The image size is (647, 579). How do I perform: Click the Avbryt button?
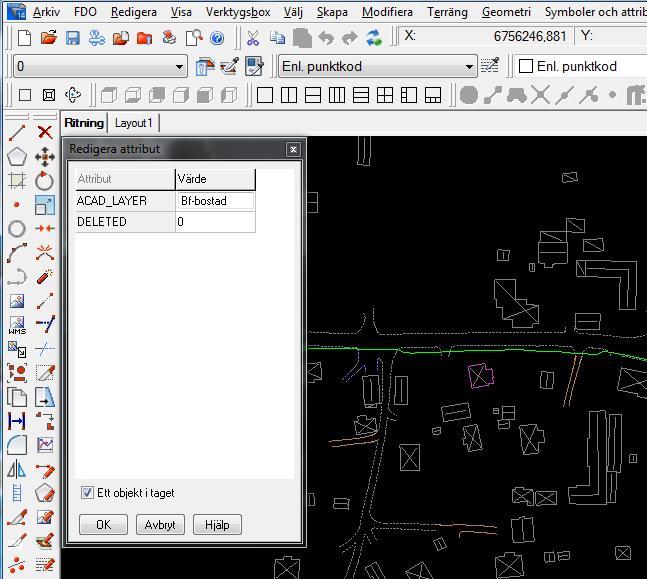pos(160,525)
